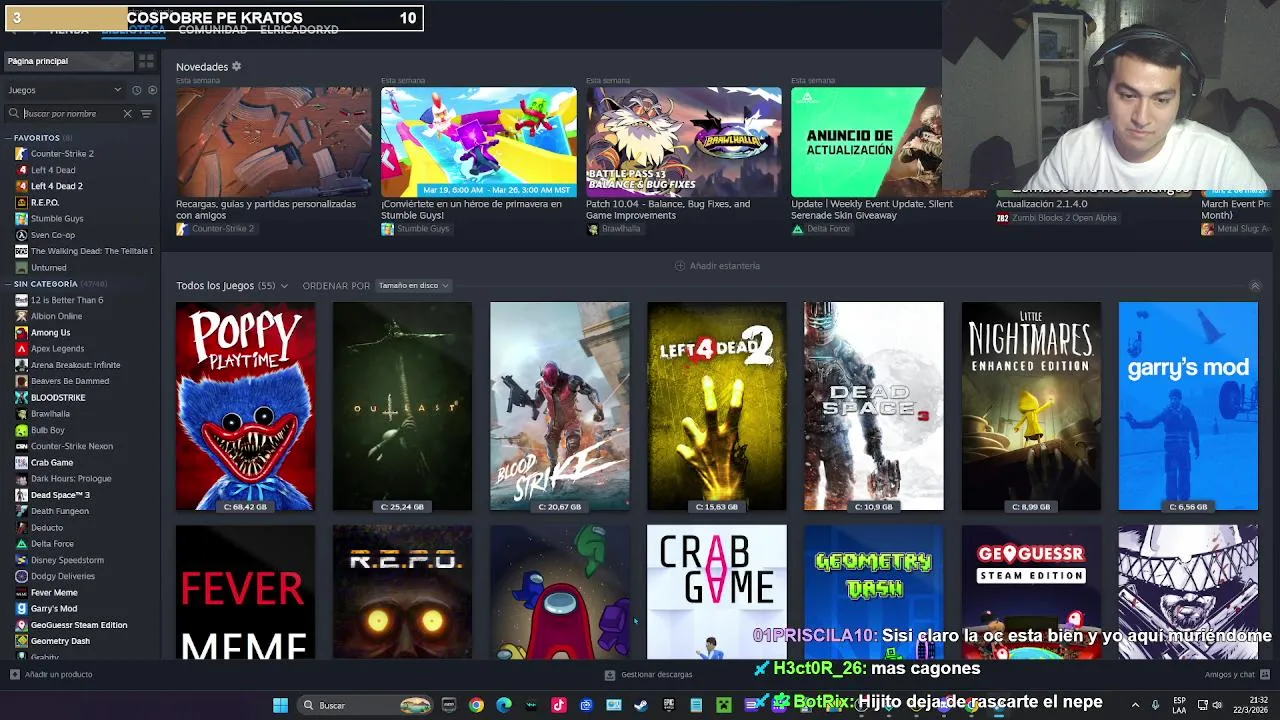Select Counter-Strike 2 in the favorites list
1280x720 pixels.
click(62, 154)
